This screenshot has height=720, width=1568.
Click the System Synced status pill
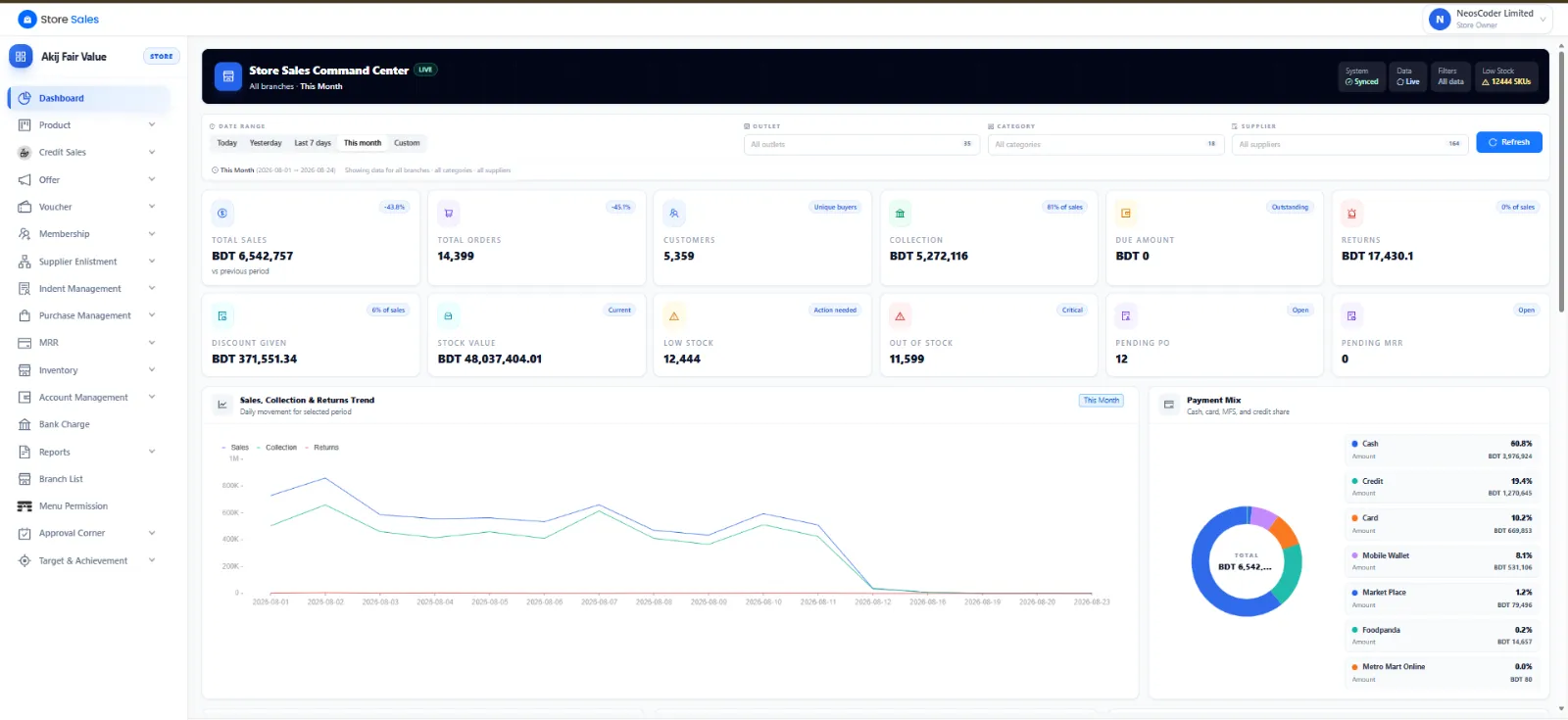[x=1362, y=76]
